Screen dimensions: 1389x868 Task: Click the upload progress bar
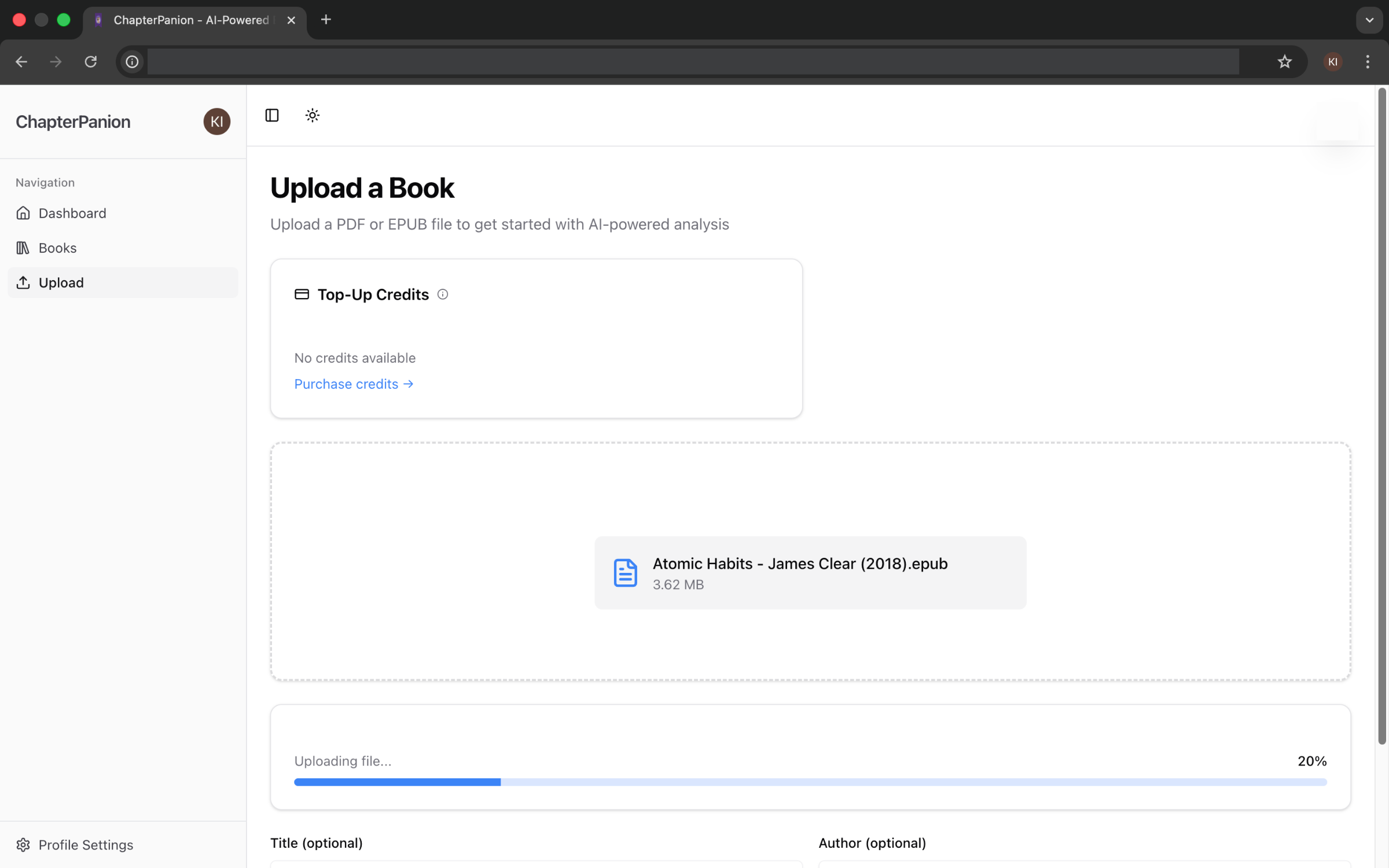810,782
